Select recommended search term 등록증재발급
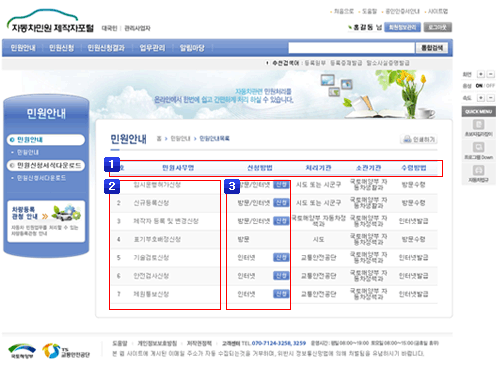The width and height of the screenshot is (500, 370). point(346,63)
